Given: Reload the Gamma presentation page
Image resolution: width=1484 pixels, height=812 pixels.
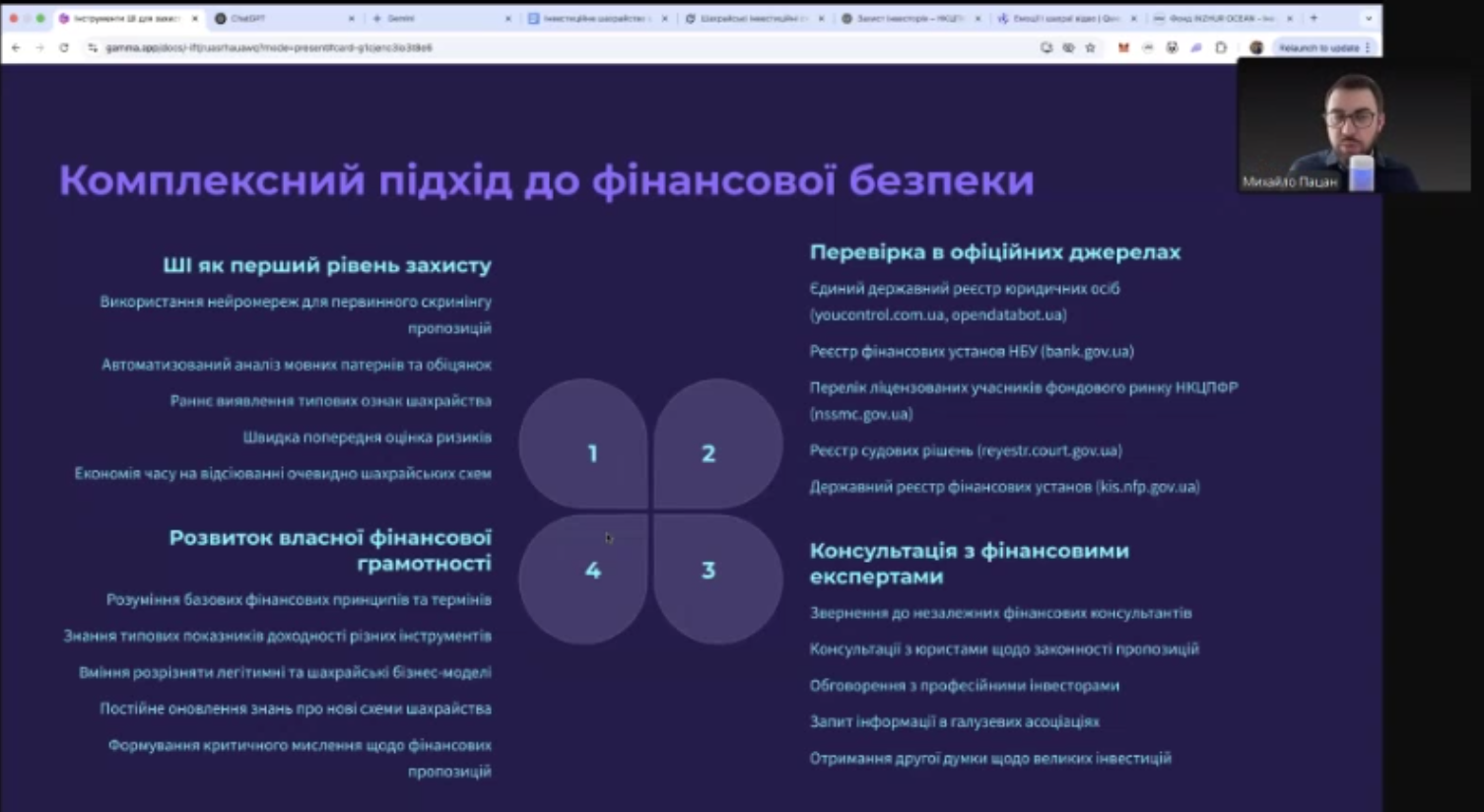Looking at the screenshot, I should (x=64, y=47).
